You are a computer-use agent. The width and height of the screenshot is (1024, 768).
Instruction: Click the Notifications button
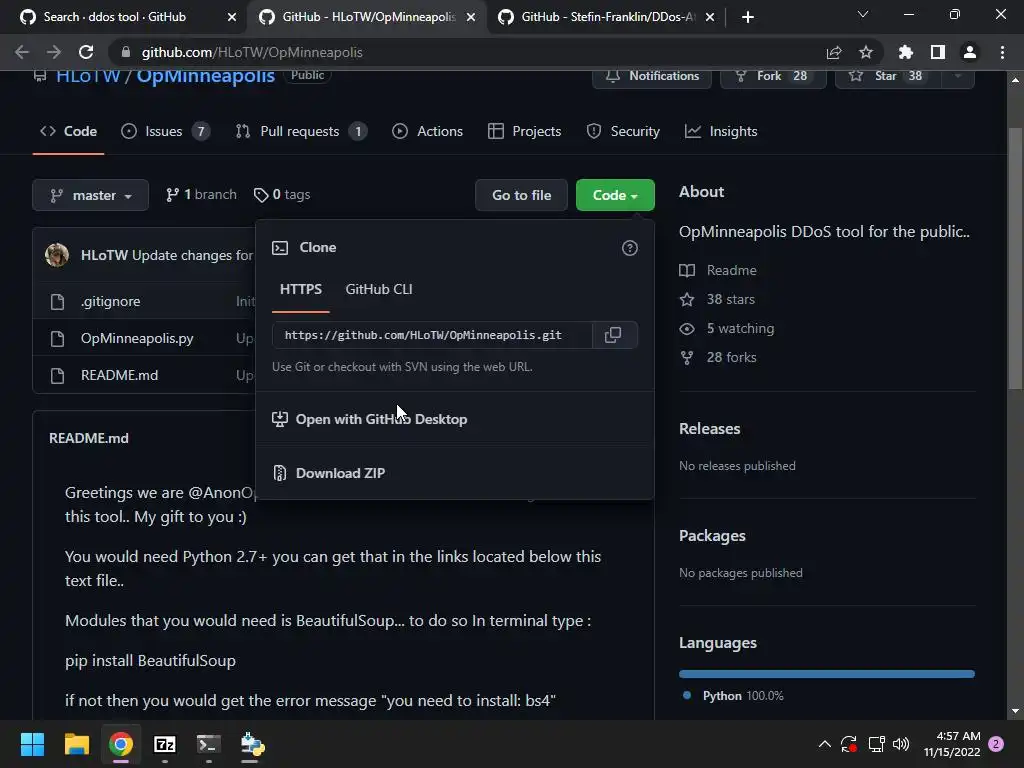click(652, 76)
